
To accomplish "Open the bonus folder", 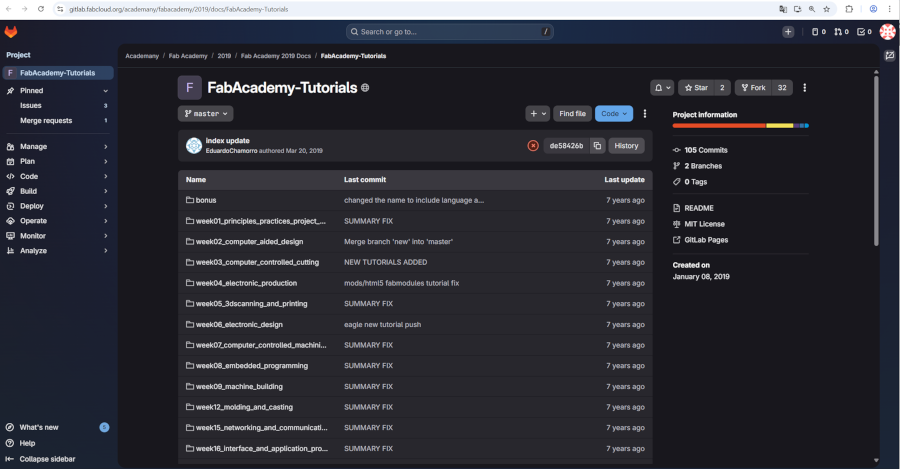I will tap(206, 200).
